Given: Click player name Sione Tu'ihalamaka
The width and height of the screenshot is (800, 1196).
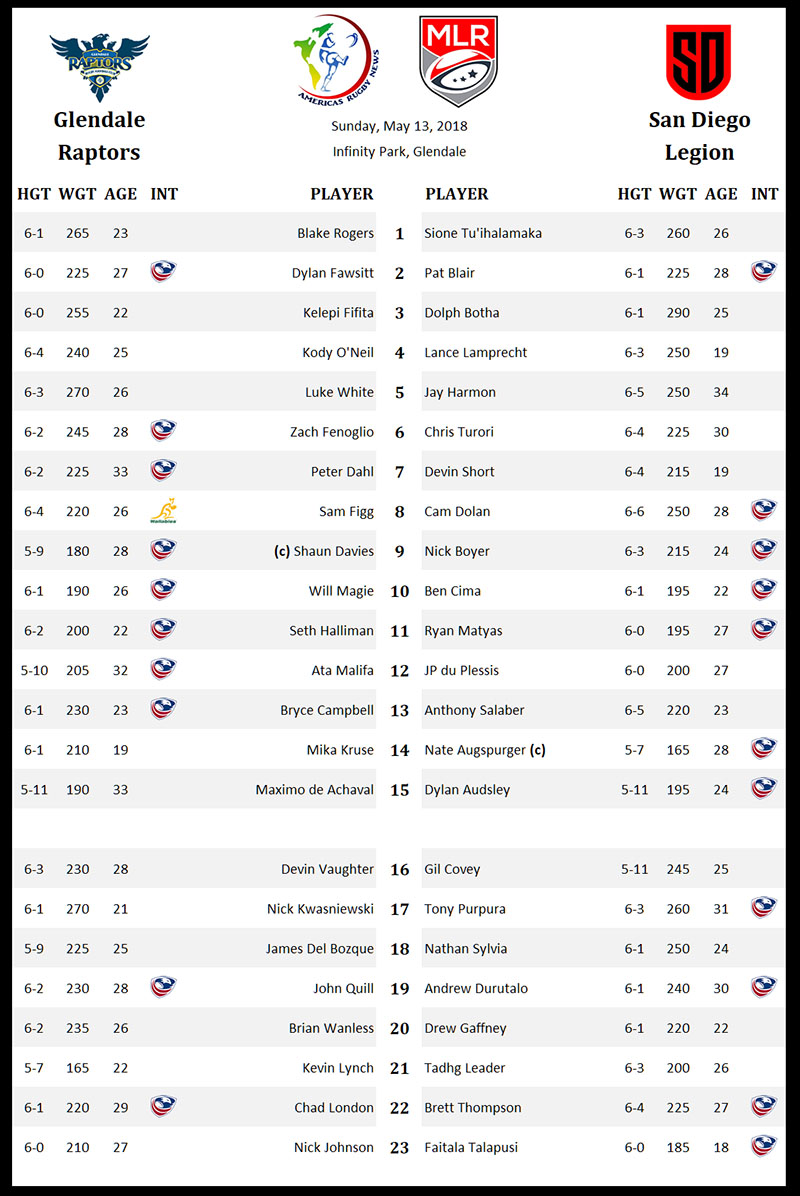Looking at the screenshot, I should pos(483,233).
